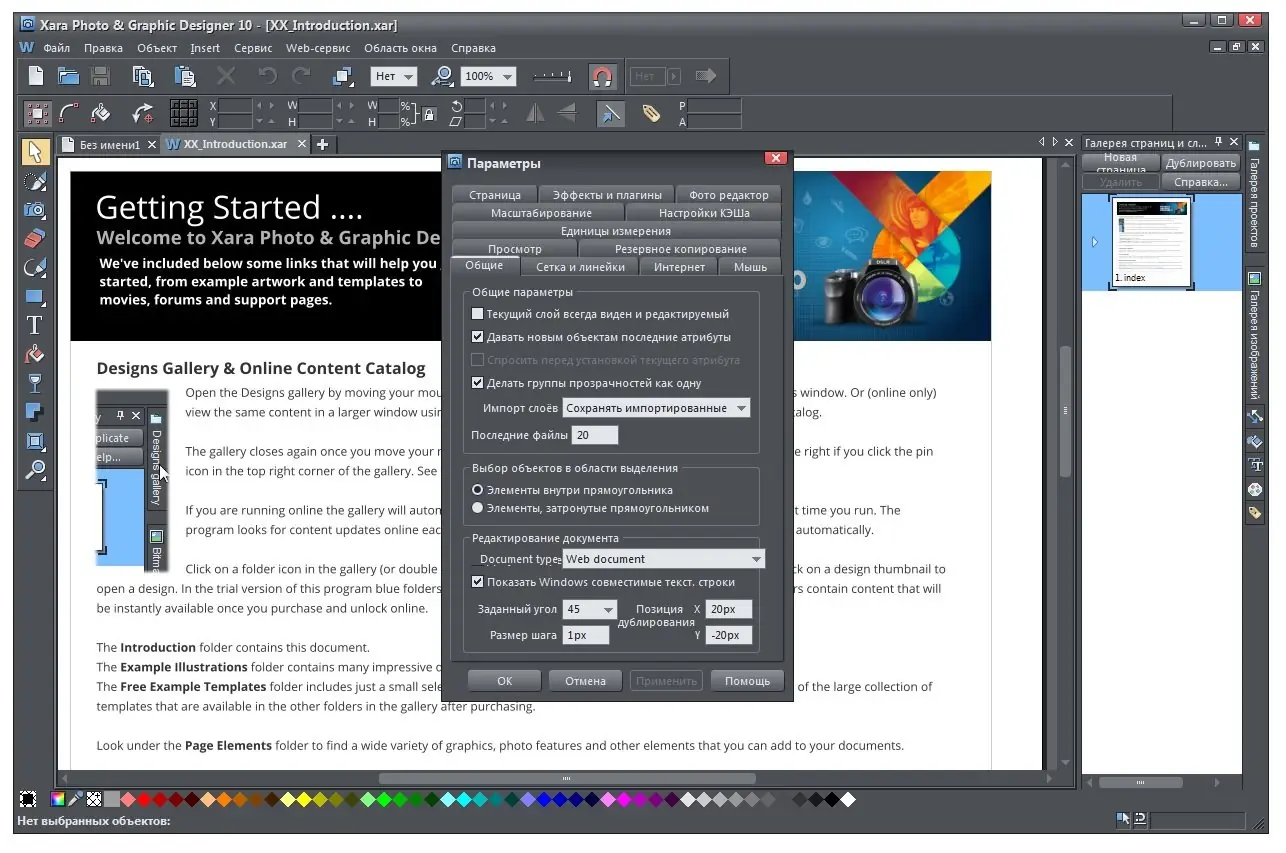Select the Text tool
Viewport: 1286px width, 853px height.
35,325
